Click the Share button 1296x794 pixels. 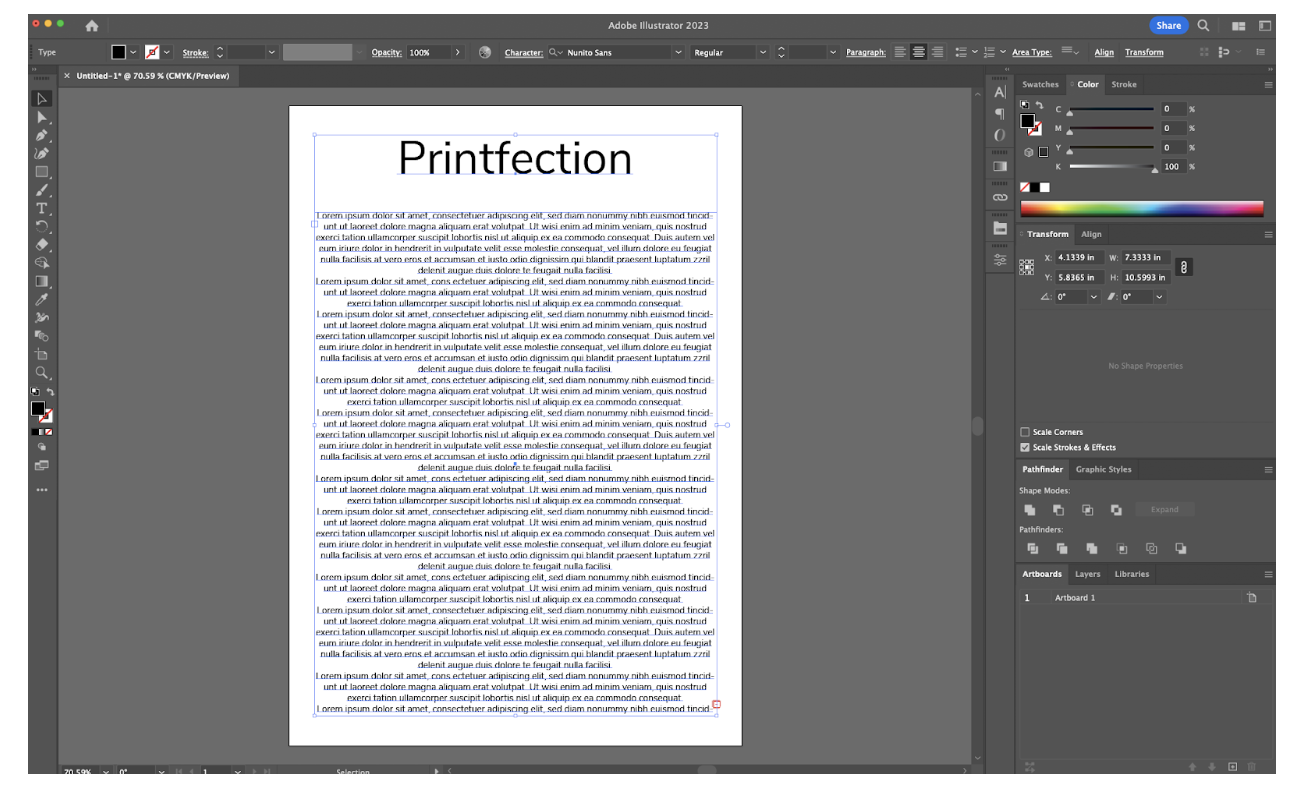click(1168, 26)
